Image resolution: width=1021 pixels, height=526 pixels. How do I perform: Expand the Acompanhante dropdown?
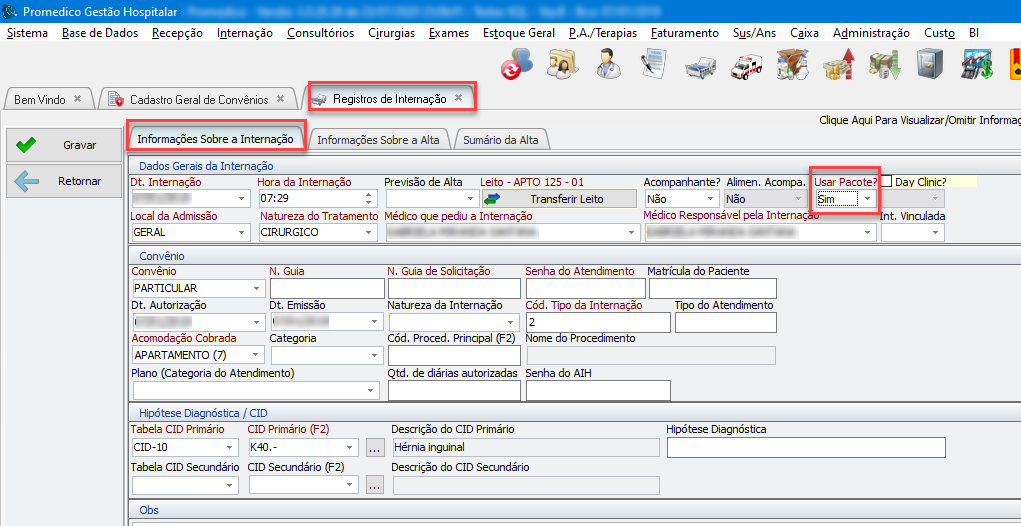pyautogui.click(x=711, y=199)
